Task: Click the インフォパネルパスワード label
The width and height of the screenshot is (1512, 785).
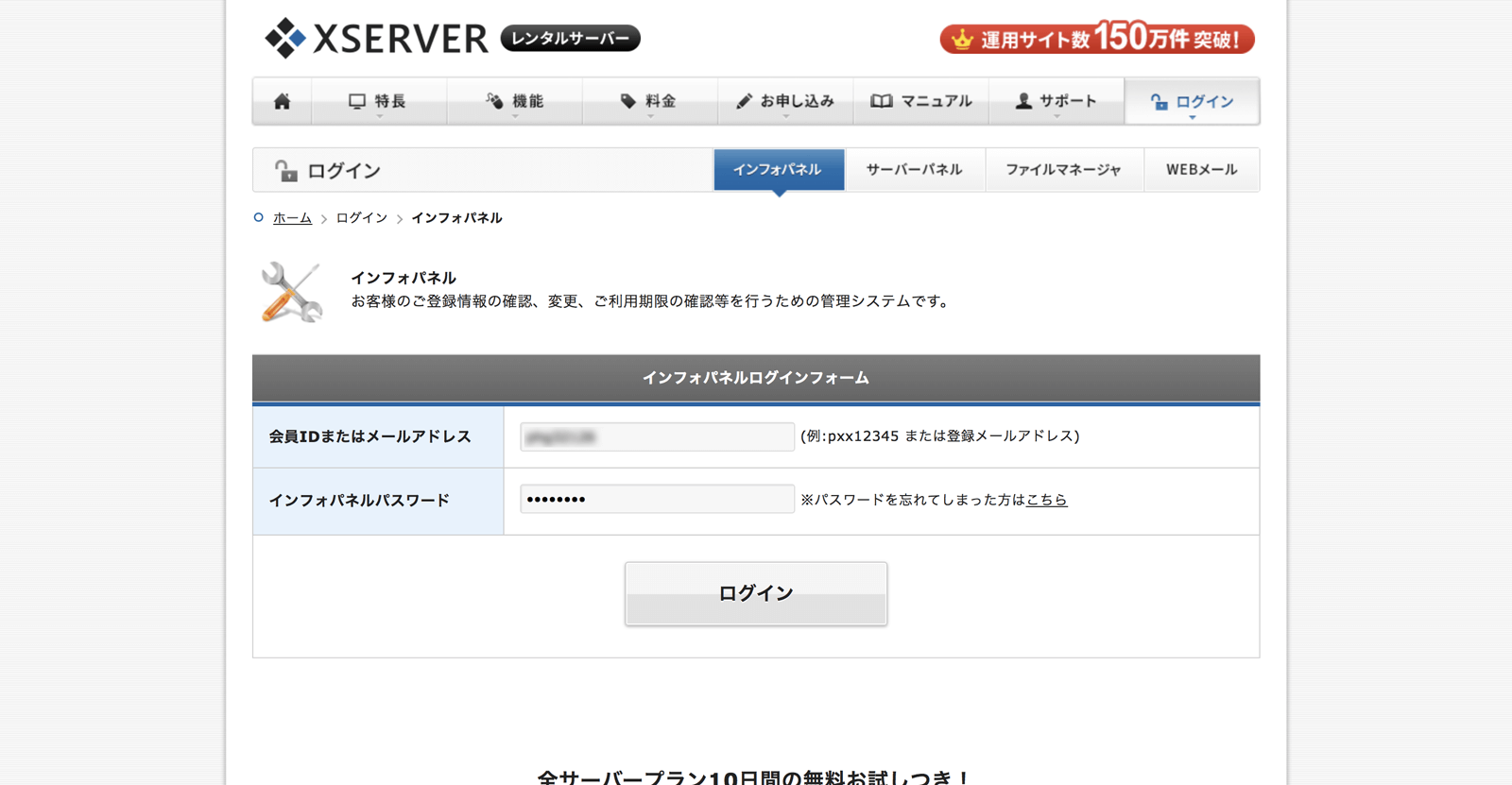Action: pos(359,501)
